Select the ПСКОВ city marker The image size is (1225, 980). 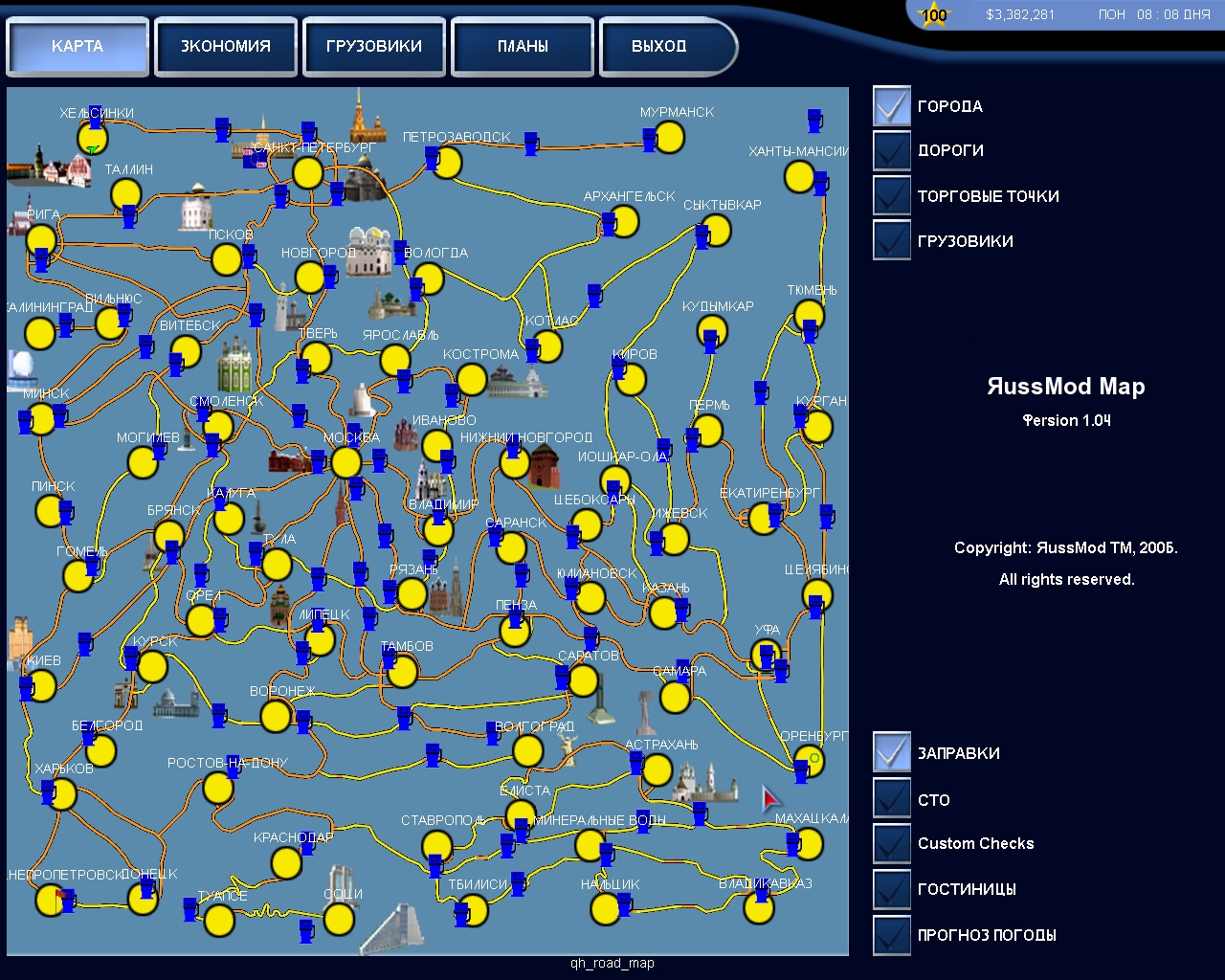point(227,259)
